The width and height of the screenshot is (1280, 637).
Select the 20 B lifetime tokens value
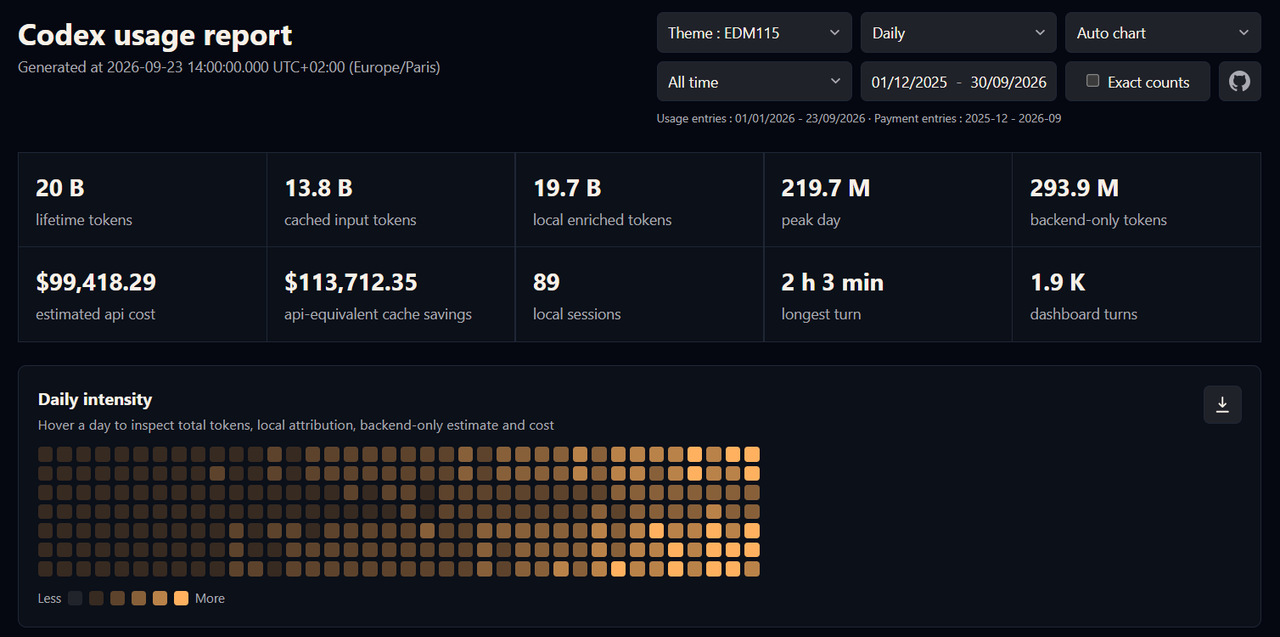(60, 188)
